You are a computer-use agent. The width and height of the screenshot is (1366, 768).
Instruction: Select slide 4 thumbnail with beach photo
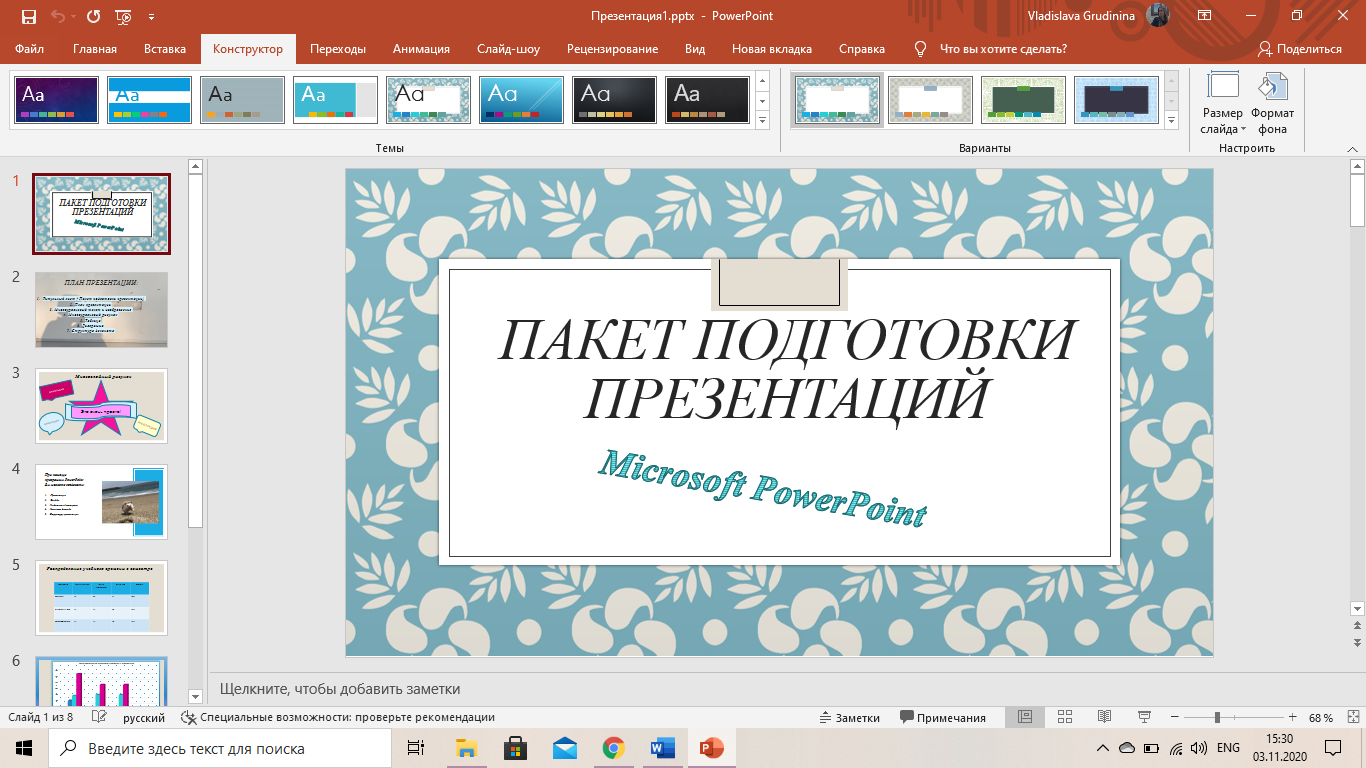coord(101,501)
